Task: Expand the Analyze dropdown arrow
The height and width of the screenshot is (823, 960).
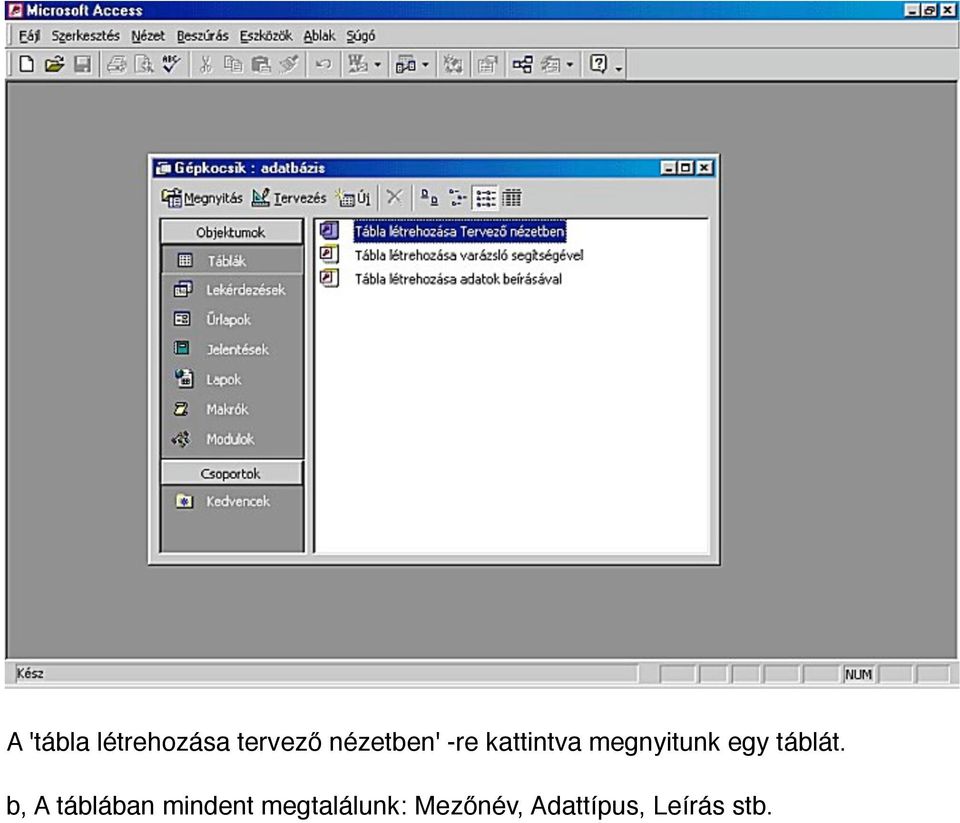Action: (426, 64)
